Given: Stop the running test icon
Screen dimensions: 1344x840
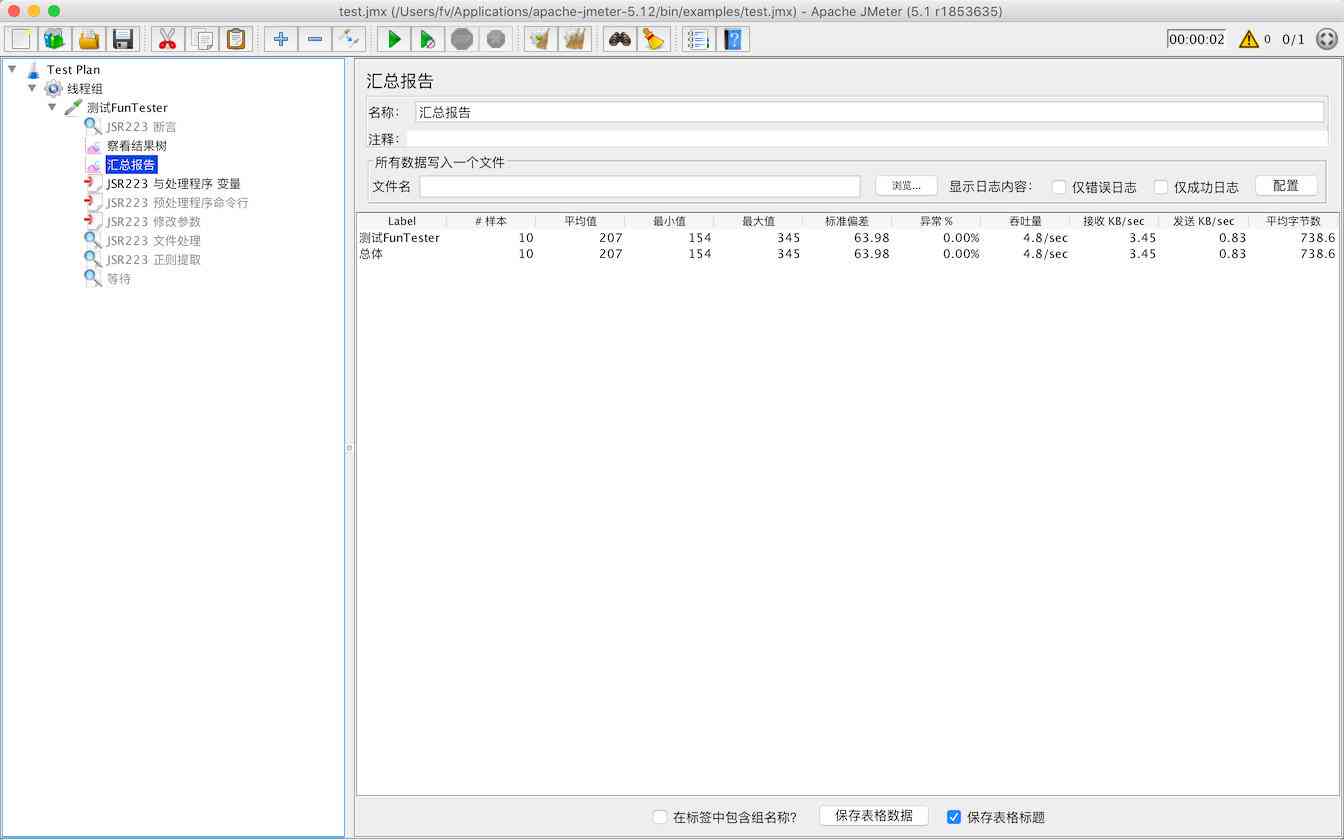Looking at the screenshot, I should [x=462, y=39].
